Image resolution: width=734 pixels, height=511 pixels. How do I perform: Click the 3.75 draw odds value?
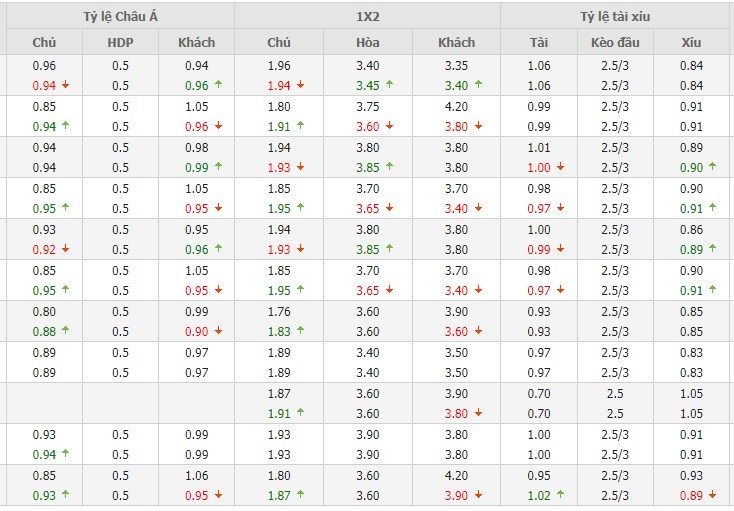[367, 107]
